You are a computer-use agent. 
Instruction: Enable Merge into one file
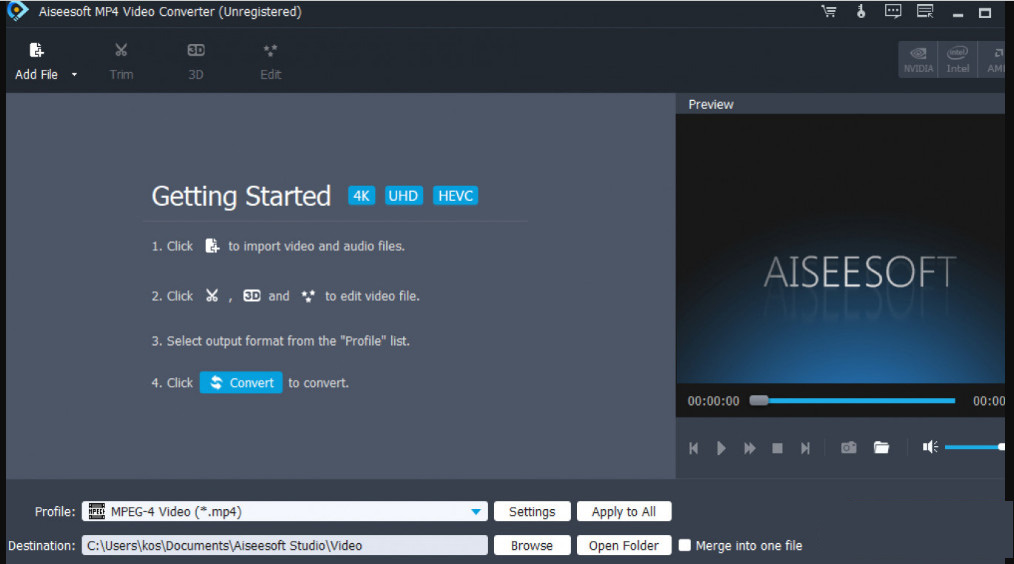click(x=684, y=545)
